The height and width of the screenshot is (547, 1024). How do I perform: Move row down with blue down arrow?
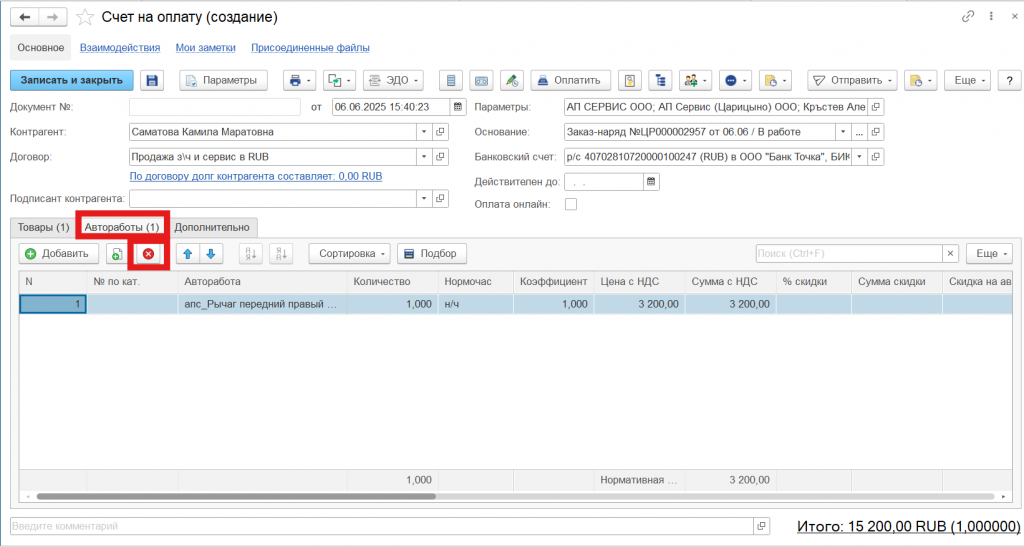[x=211, y=254]
